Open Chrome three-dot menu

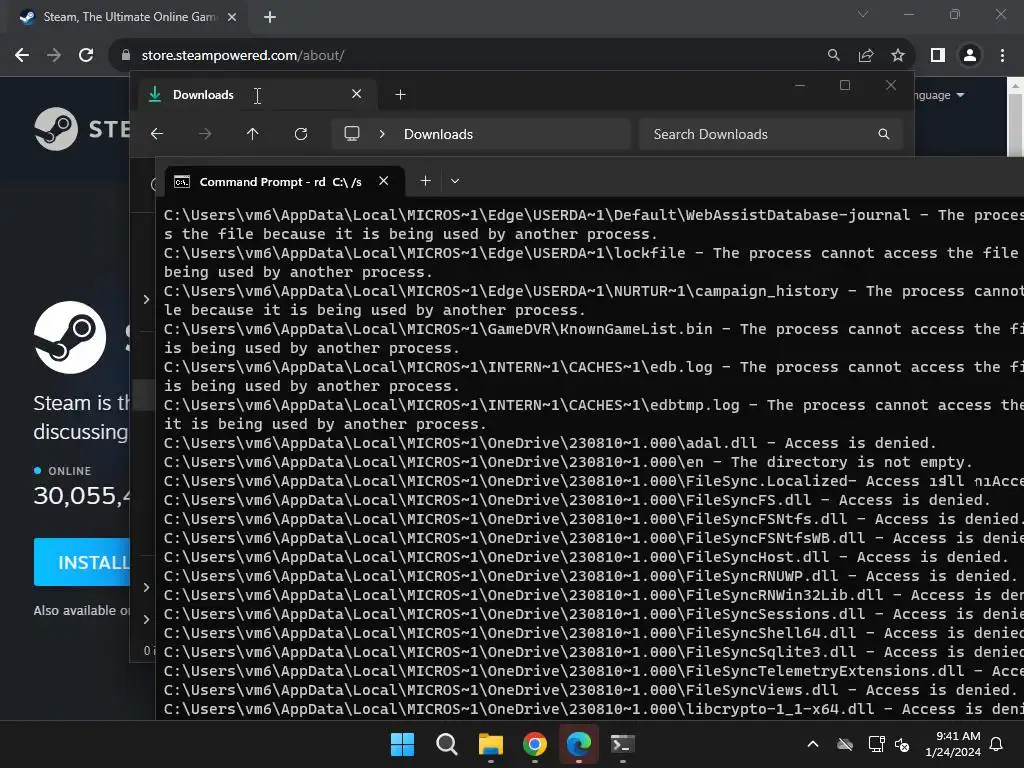click(1002, 56)
